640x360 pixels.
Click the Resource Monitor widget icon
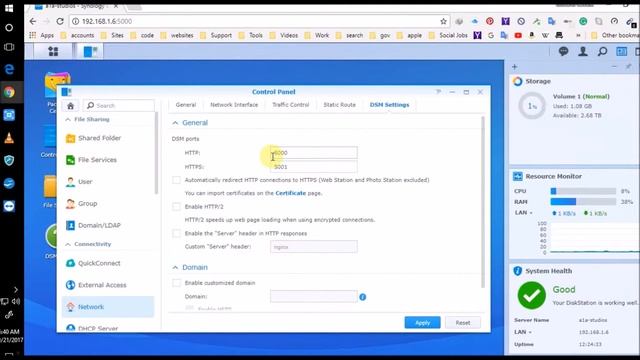(x=518, y=176)
